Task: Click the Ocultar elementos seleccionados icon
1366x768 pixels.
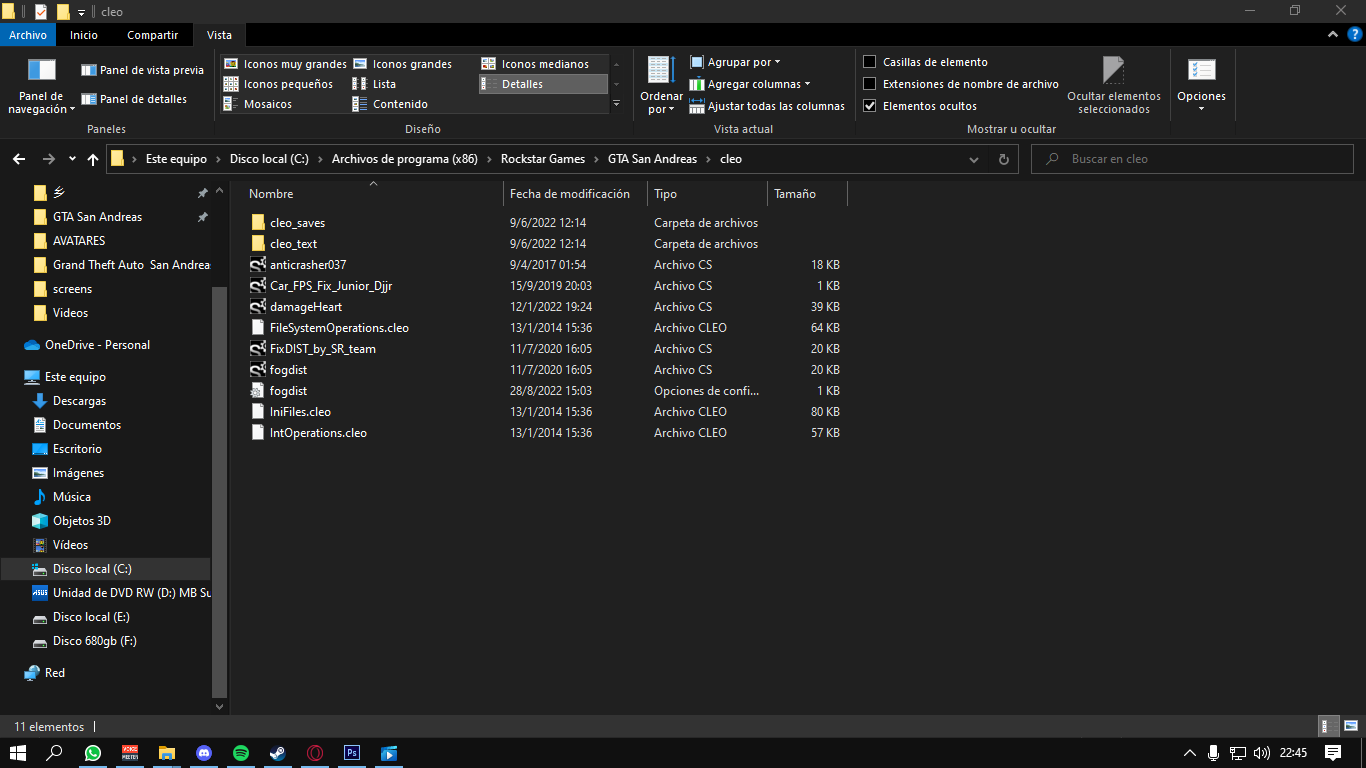Action: coord(1113,70)
